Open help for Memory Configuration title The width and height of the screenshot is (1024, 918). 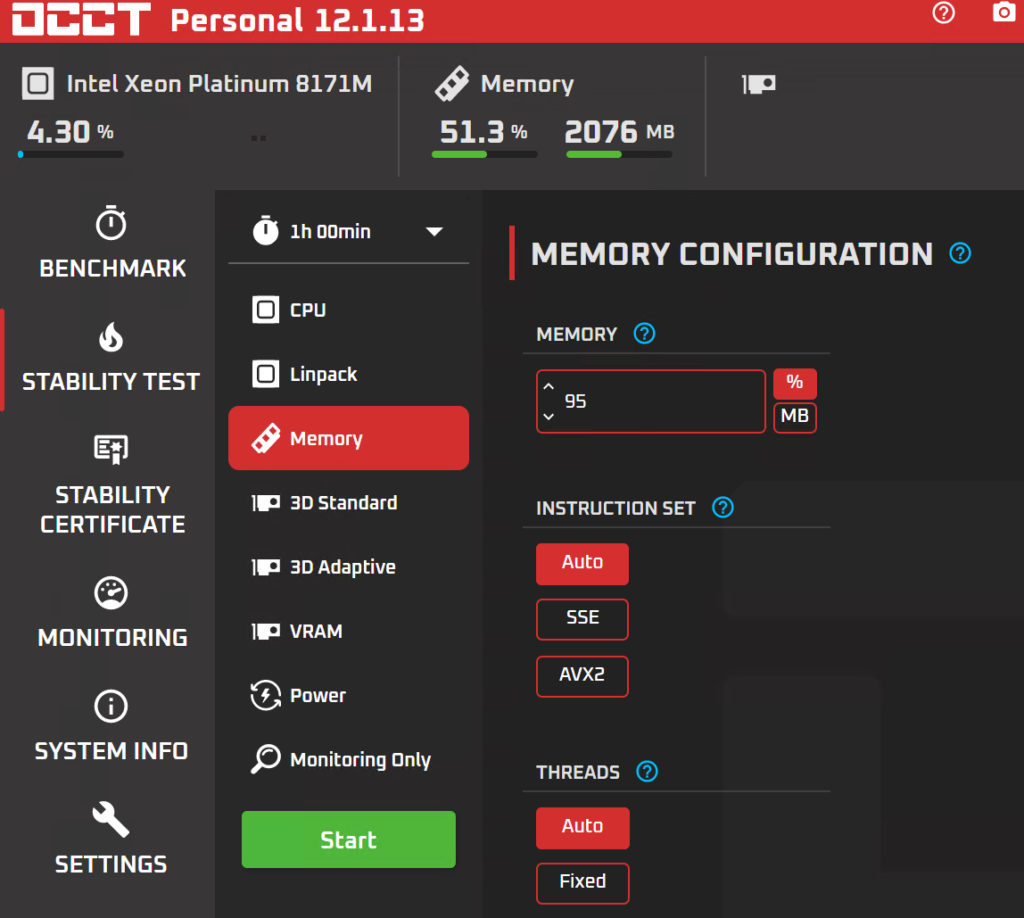click(960, 253)
